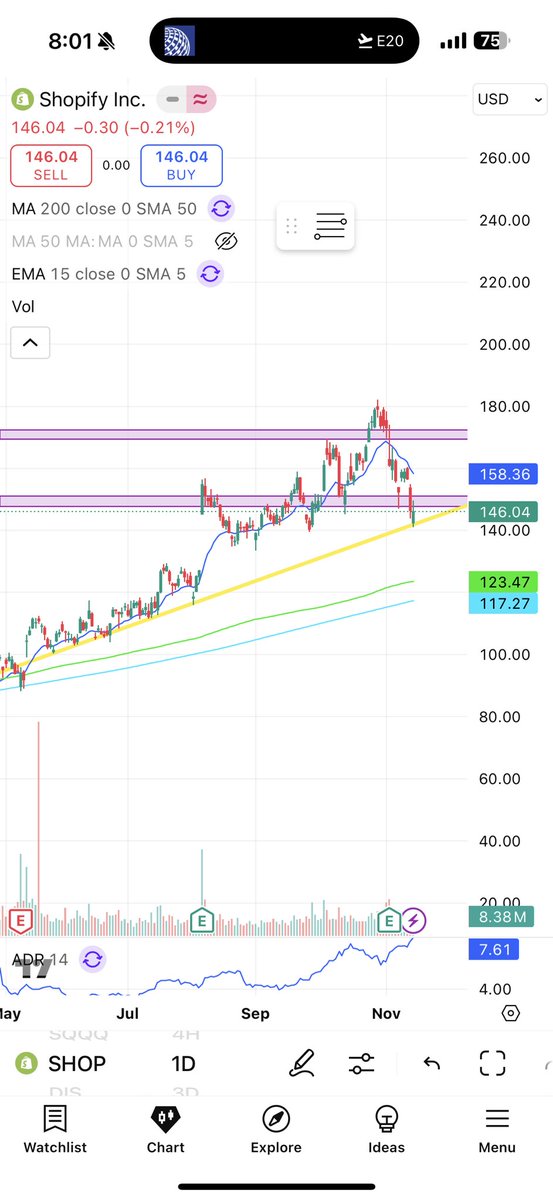This screenshot has height=1200, width=553.
Task: Tap the 146.04 current price label
Action: (503, 511)
